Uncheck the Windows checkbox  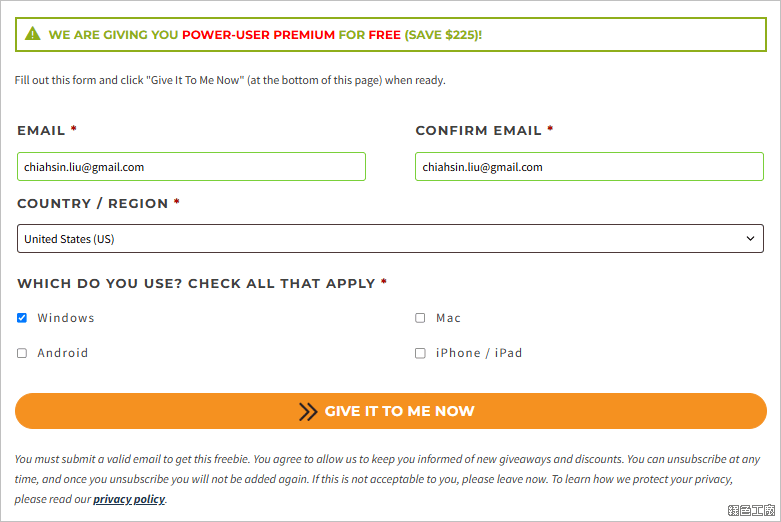pyautogui.click(x=22, y=318)
